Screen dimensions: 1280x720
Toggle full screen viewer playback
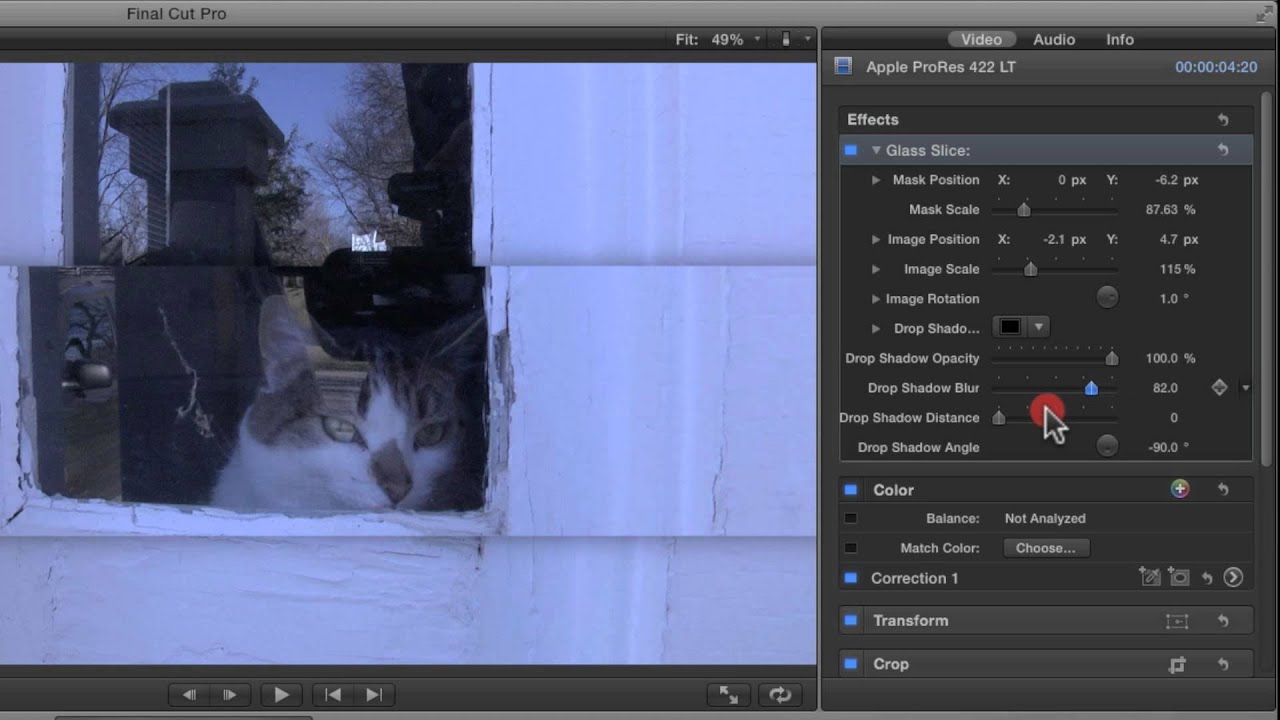coord(729,695)
